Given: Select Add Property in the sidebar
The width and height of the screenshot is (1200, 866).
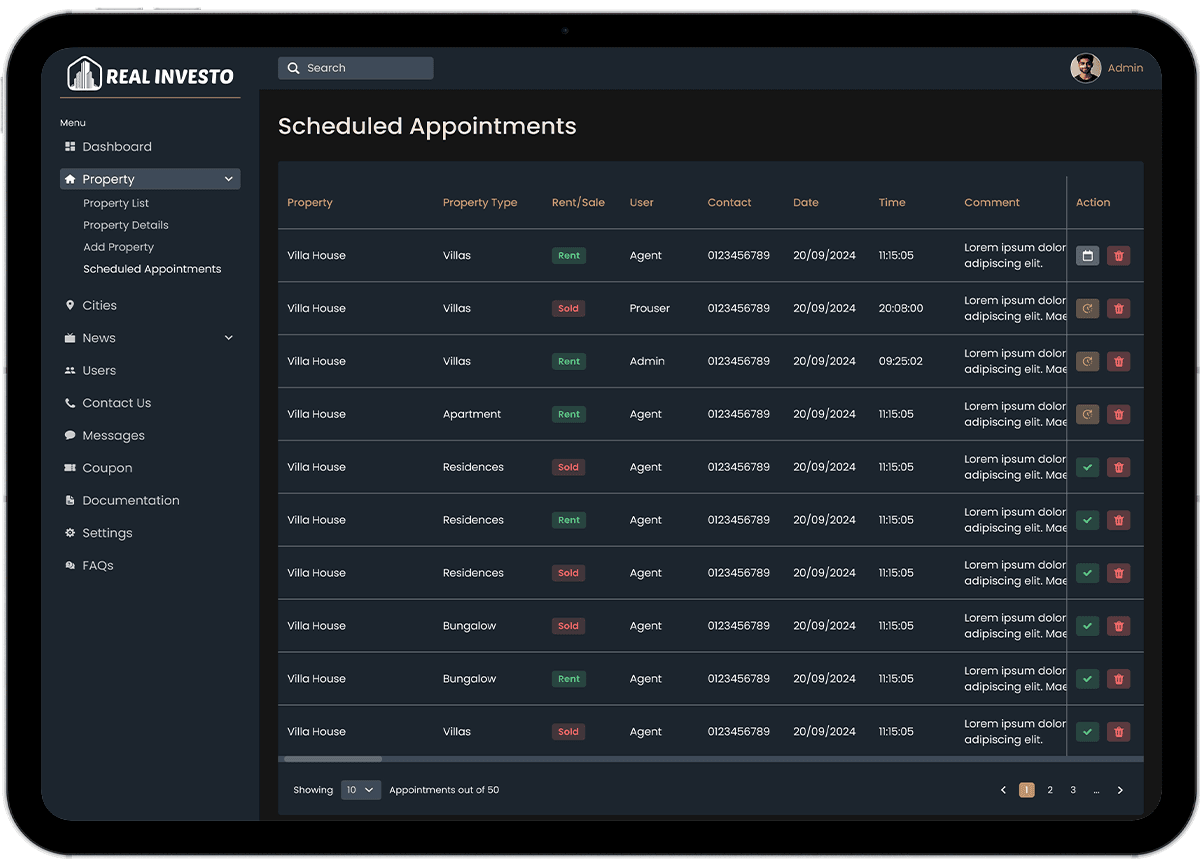Looking at the screenshot, I should point(119,247).
